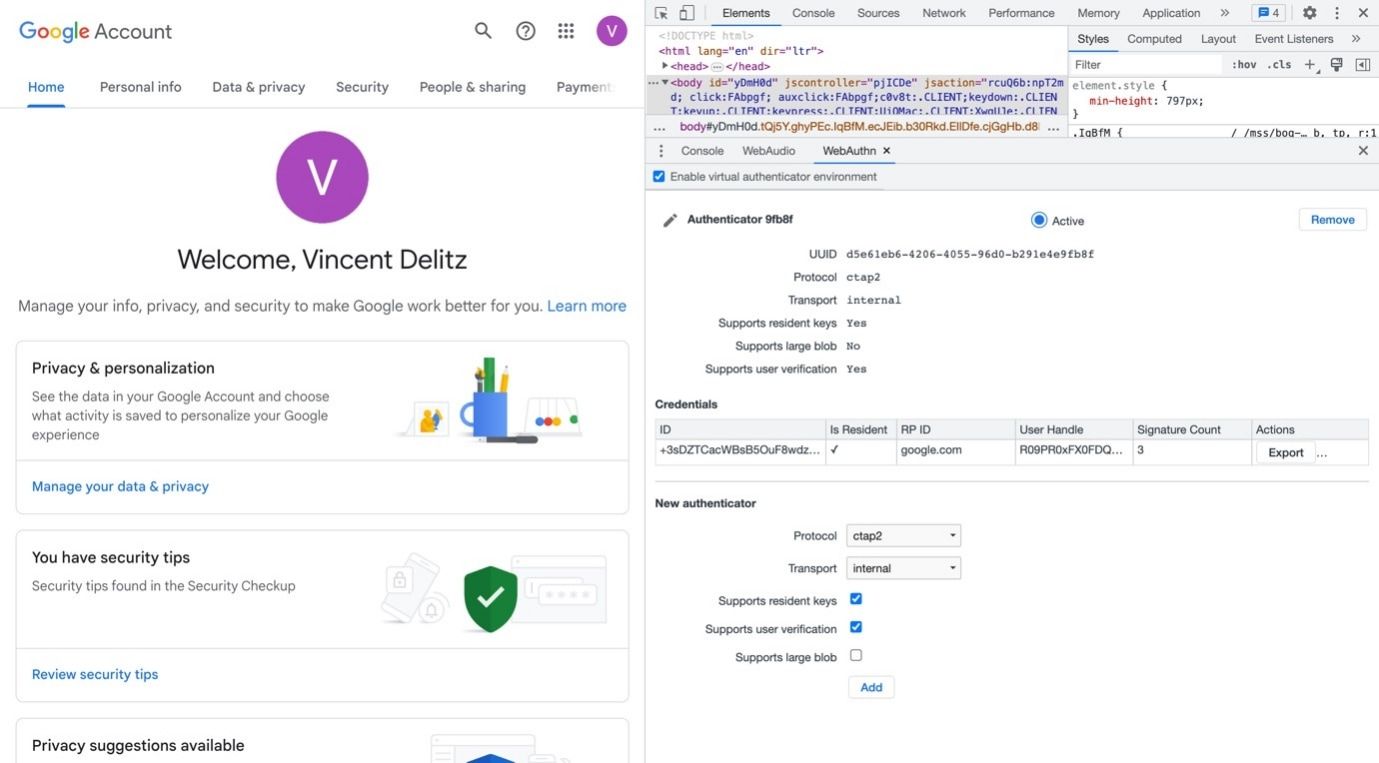Screen dimensions: 1379x763
Task: Click the ellipsis badge inside the head tag
Action: (717, 67)
